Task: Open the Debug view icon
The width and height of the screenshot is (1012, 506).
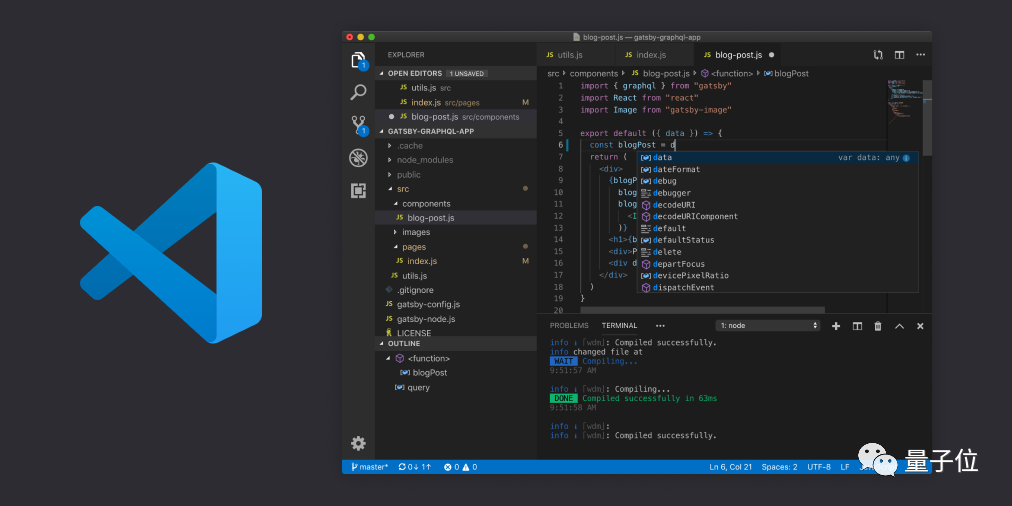Action: (x=358, y=158)
